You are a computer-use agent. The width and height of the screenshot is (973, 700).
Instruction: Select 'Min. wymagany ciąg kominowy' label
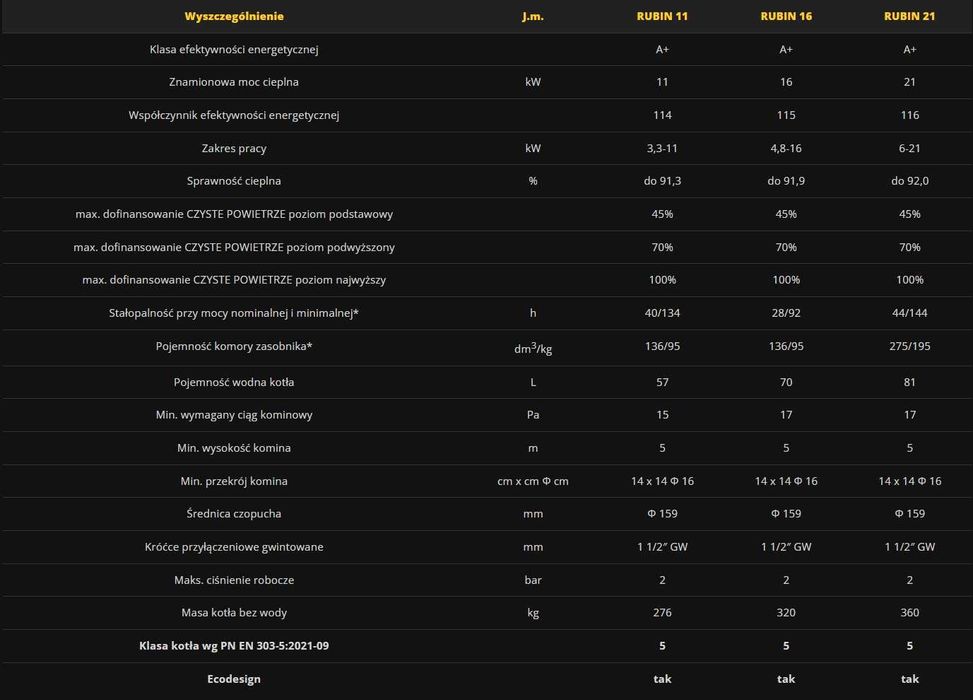pyautogui.click(x=234, y=415)
